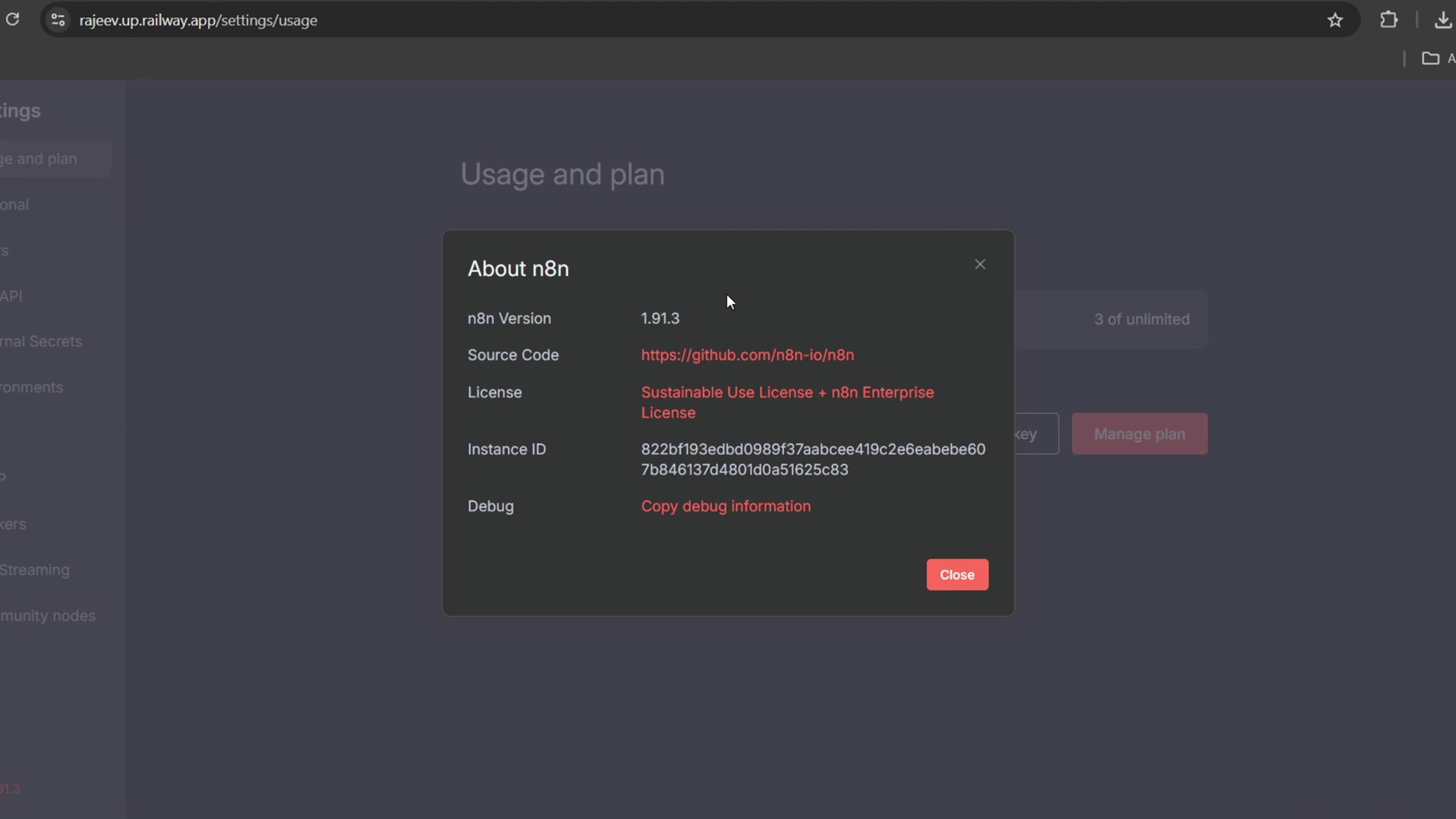Viewport: 1456px width, 819px height.
Task: Click the browser reload icon
Action: tap(12, 19)
